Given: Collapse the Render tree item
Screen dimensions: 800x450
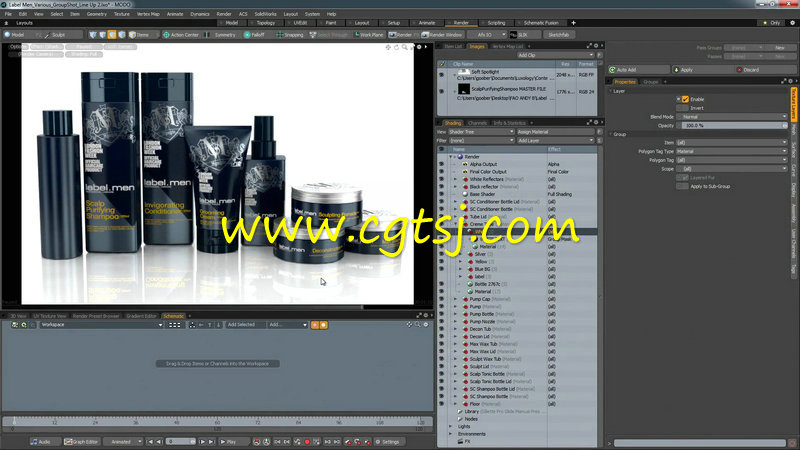Looking at the screenshot, I should point(451,157).
